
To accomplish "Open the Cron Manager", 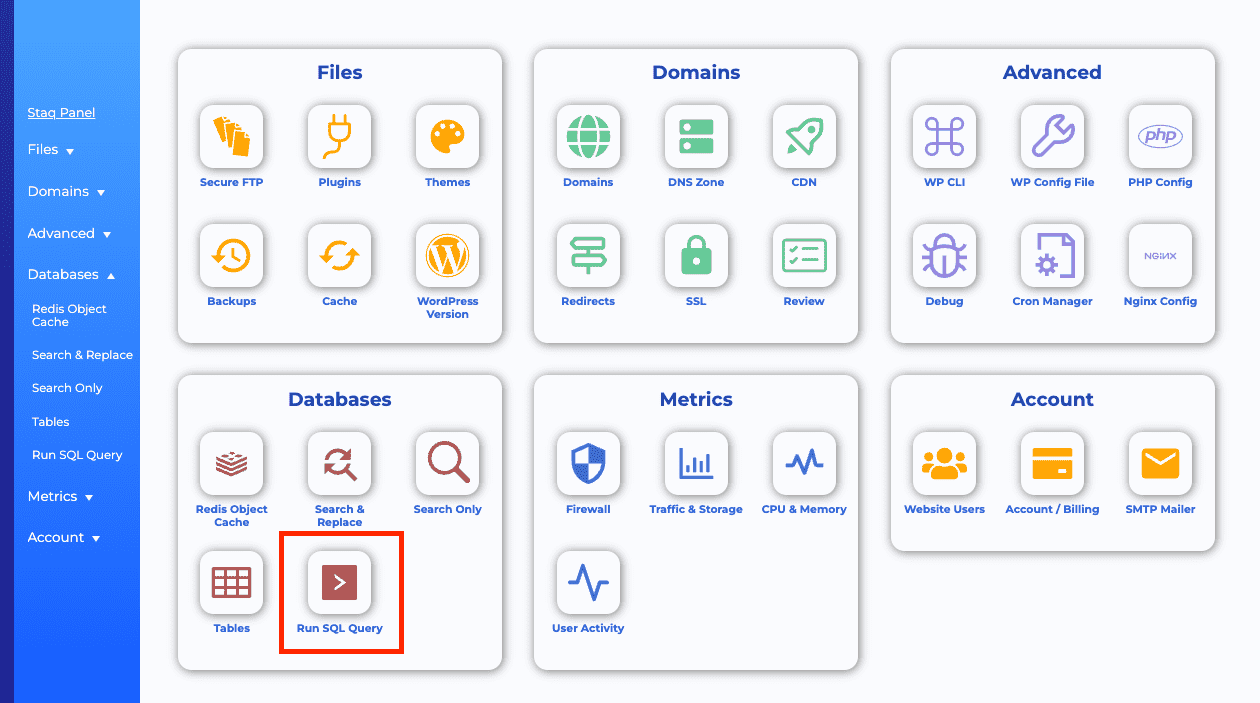I will (x=1052, y=255).
